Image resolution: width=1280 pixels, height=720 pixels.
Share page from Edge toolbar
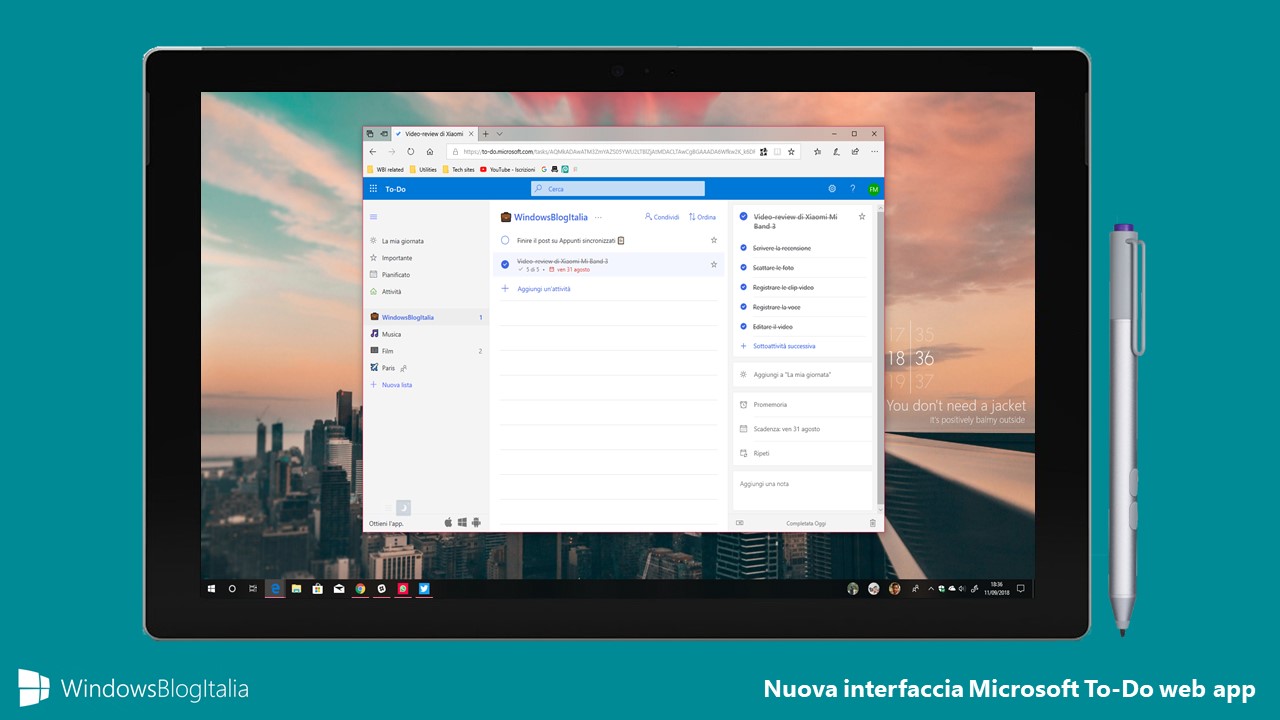pos(855,152)
